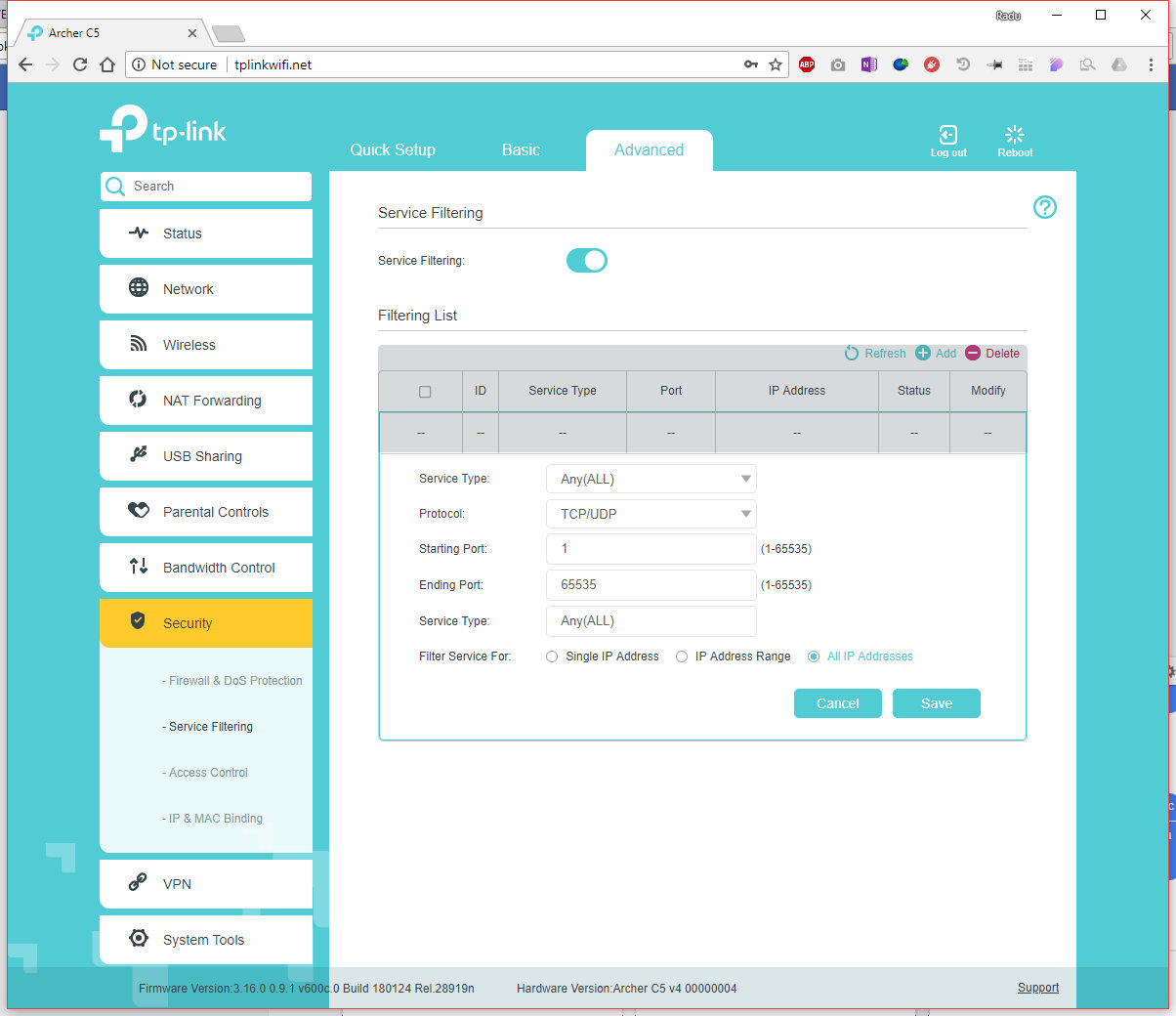Click the saved password key icon
Image resolution: width=1176 pixels, height=1016 pixels.
751,64
